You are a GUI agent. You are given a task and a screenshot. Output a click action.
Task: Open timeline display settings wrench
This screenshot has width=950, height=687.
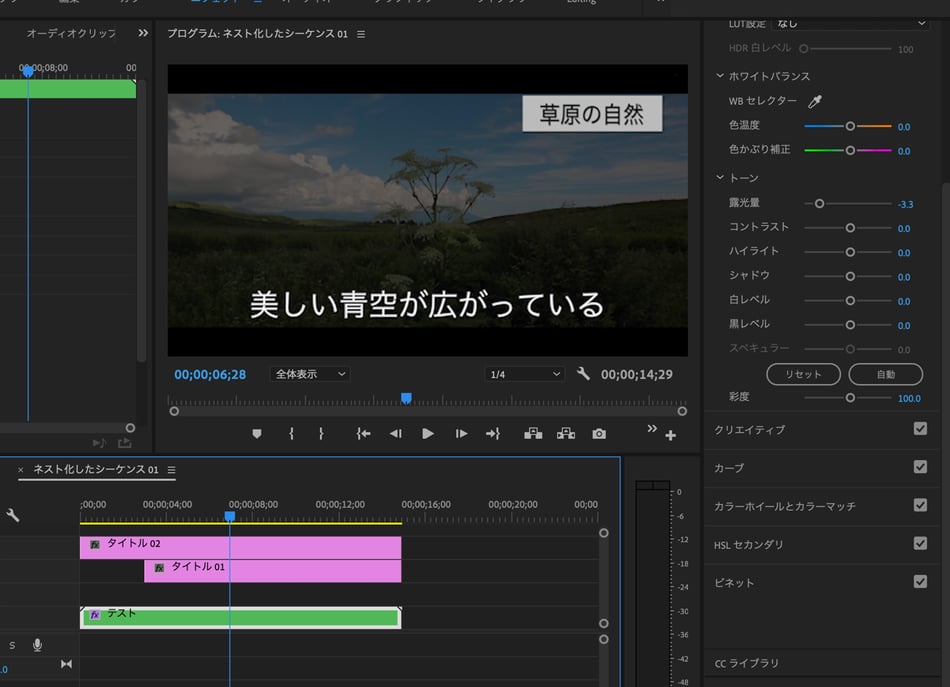pos(13,515)
